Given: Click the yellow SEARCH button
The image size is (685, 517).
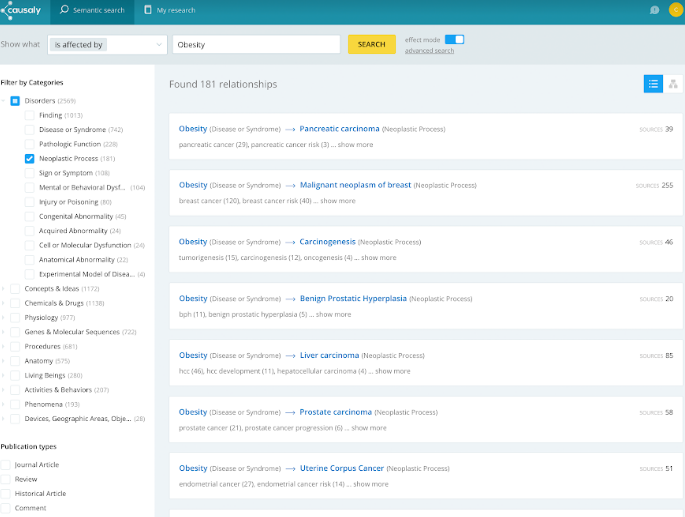Looking at the screenshot, I should pyautogui.click(x=372, y=45).
